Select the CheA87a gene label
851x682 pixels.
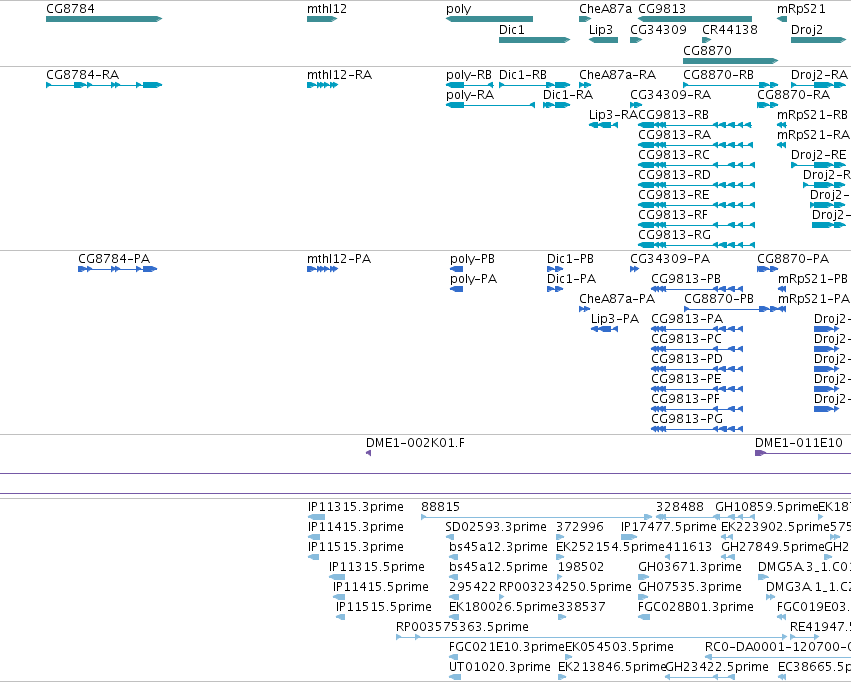(x=606, y=9)
